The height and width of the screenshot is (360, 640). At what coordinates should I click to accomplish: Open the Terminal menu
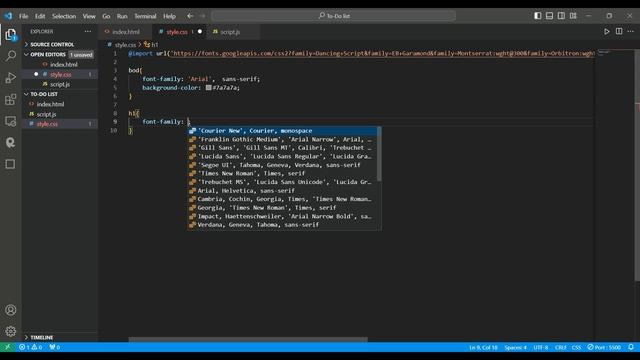[x=145, y=16]
